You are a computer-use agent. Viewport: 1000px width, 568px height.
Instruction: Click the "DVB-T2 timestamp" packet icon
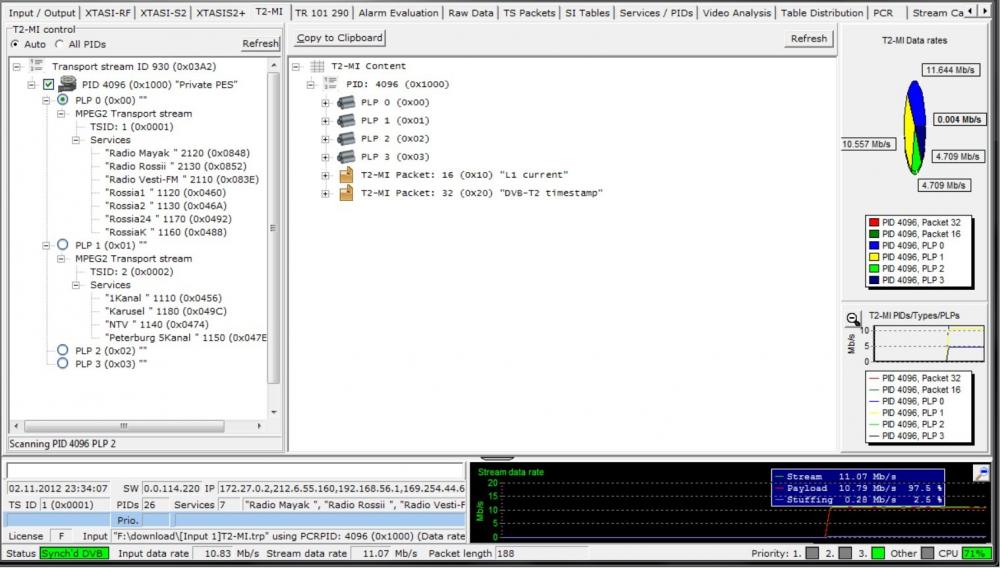[x=346, y=193]
